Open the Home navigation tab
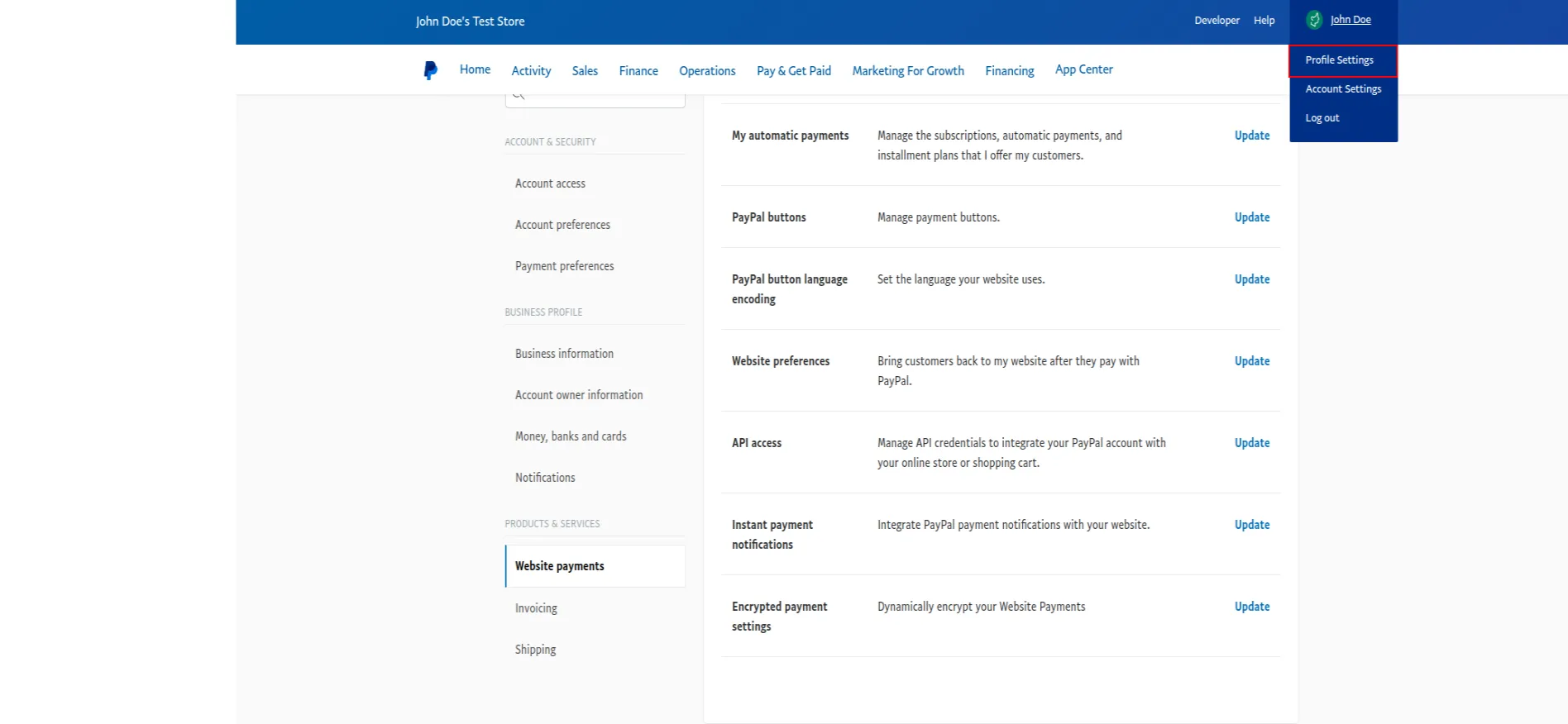This screenshot has height=724, width=1568. [475, 69]
